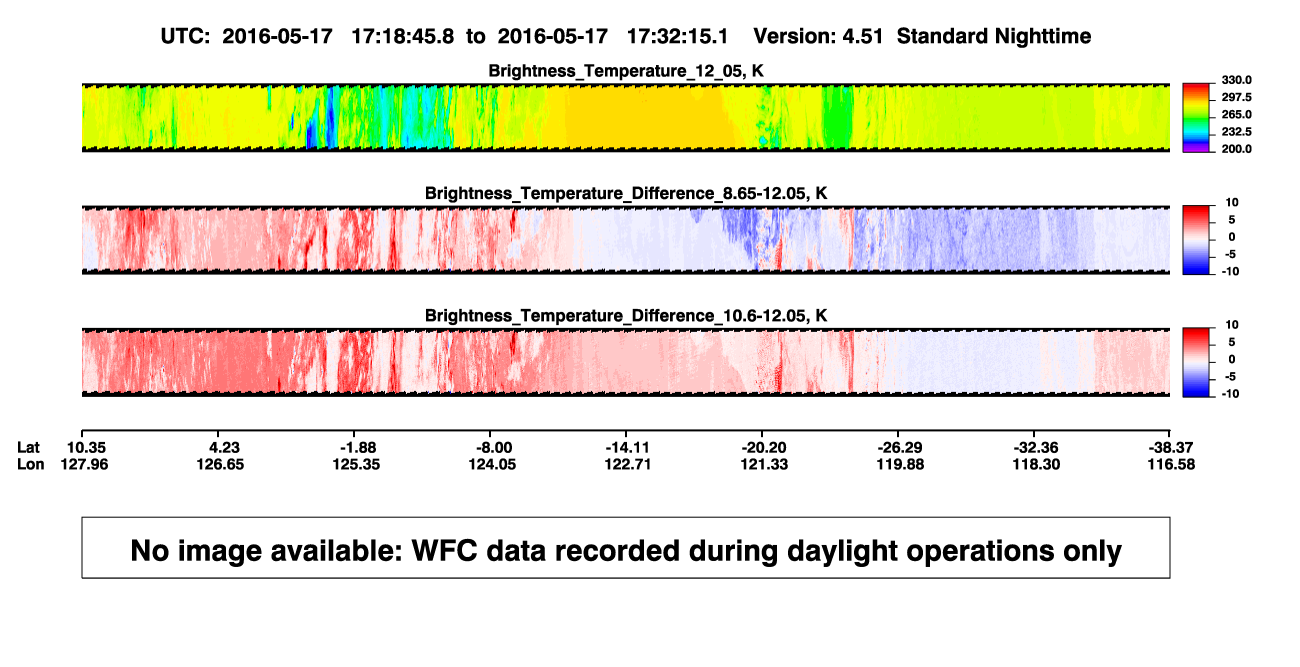Click the '10' label on 8.65-12.05 scale
The image size is (1300, 667).
pyautogui.click(x=1232, y=202)
